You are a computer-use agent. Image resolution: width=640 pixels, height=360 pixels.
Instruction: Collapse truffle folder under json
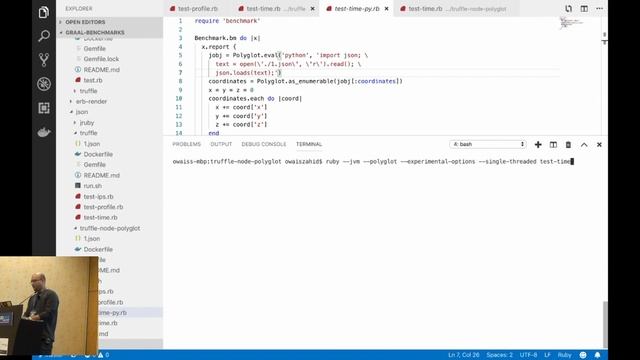coord(88,133)
